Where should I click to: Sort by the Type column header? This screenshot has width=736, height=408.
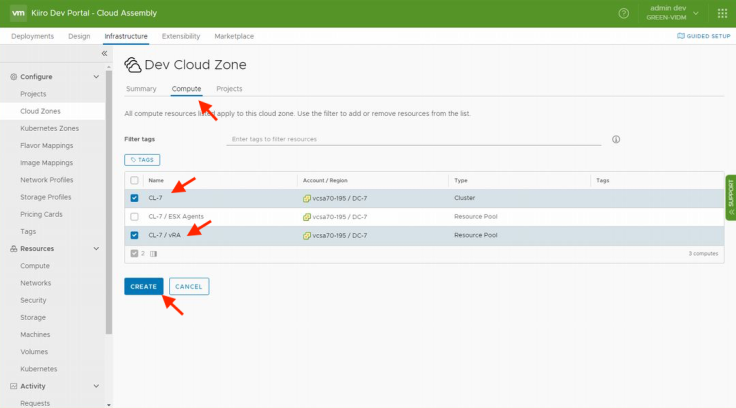460,180
